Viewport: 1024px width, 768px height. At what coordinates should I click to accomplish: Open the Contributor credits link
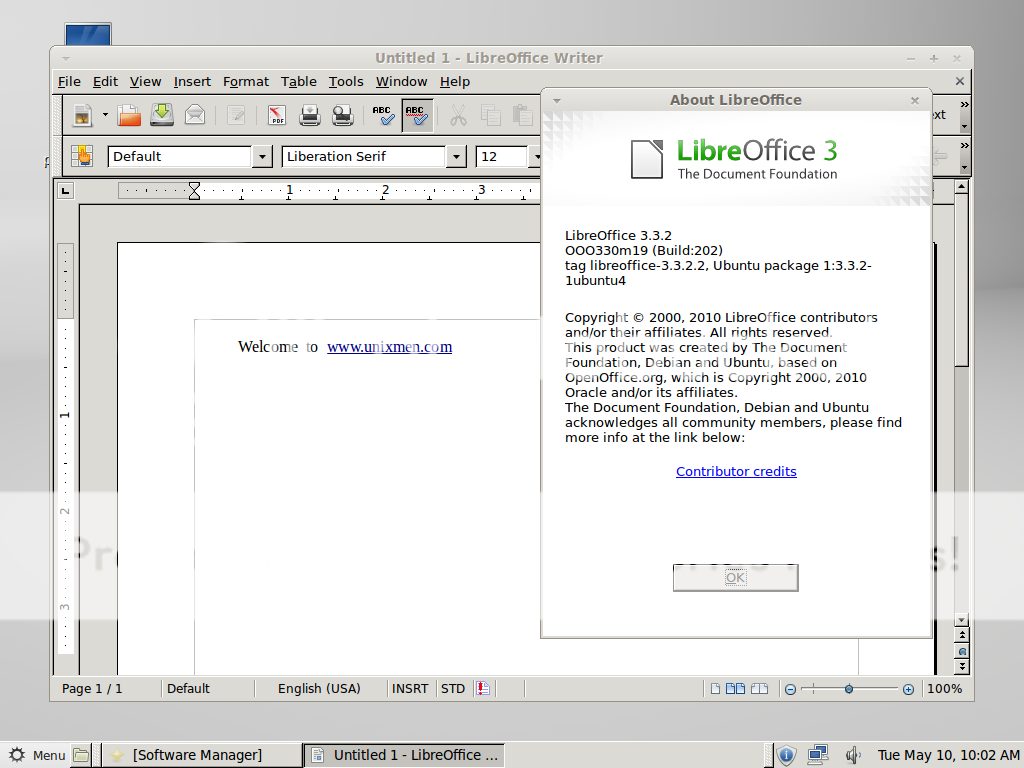pos(736,472)
